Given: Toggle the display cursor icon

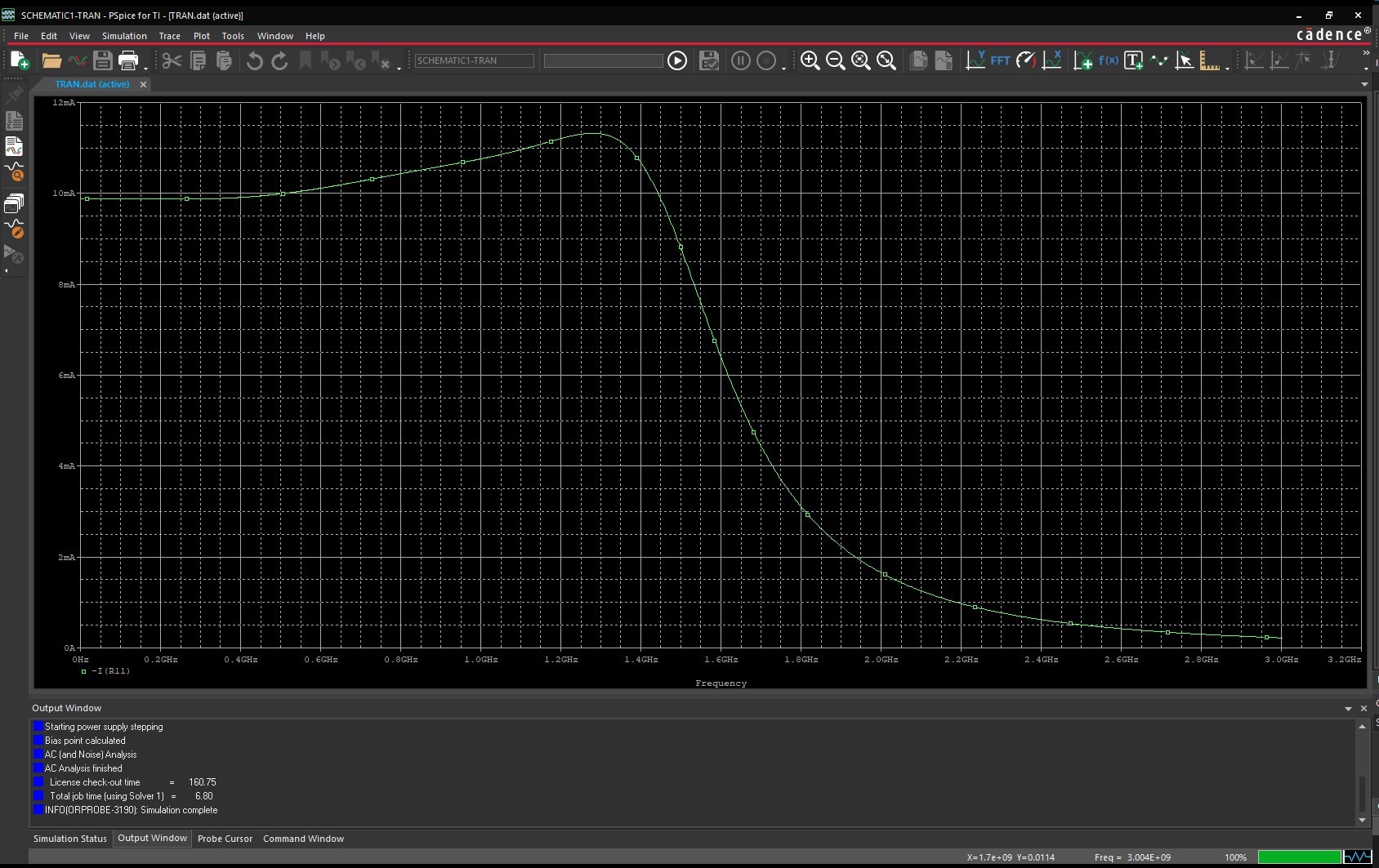Looking at the screenshot, I should (x=1185, y=60).
